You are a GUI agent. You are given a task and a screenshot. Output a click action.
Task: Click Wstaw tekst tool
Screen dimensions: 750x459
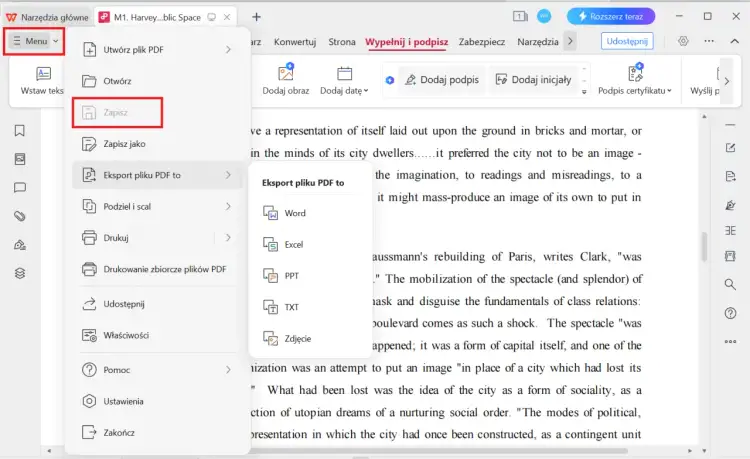point(42,80)
